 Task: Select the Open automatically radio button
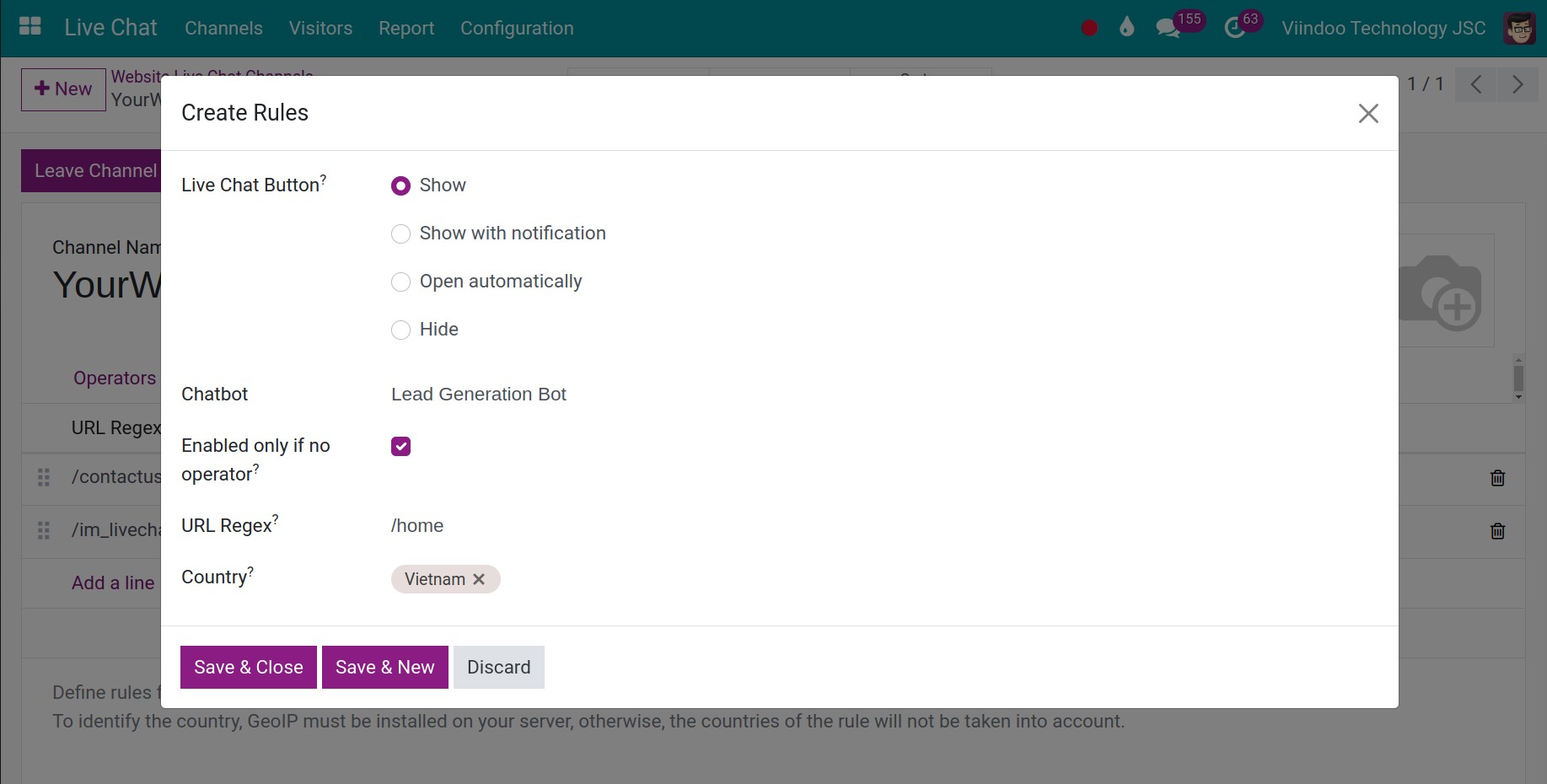(401, 282)
